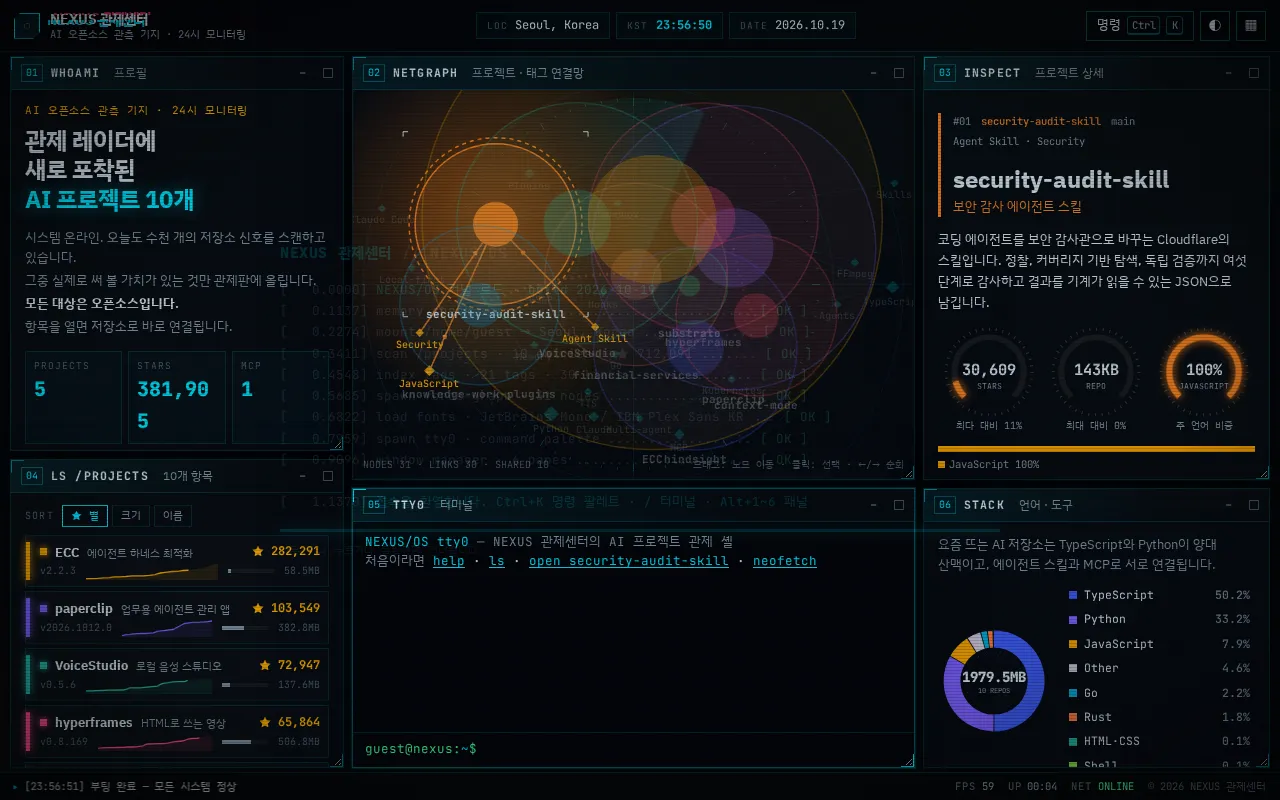Collapse the LS /PROJECTS panel dash icon

point(303,476)
